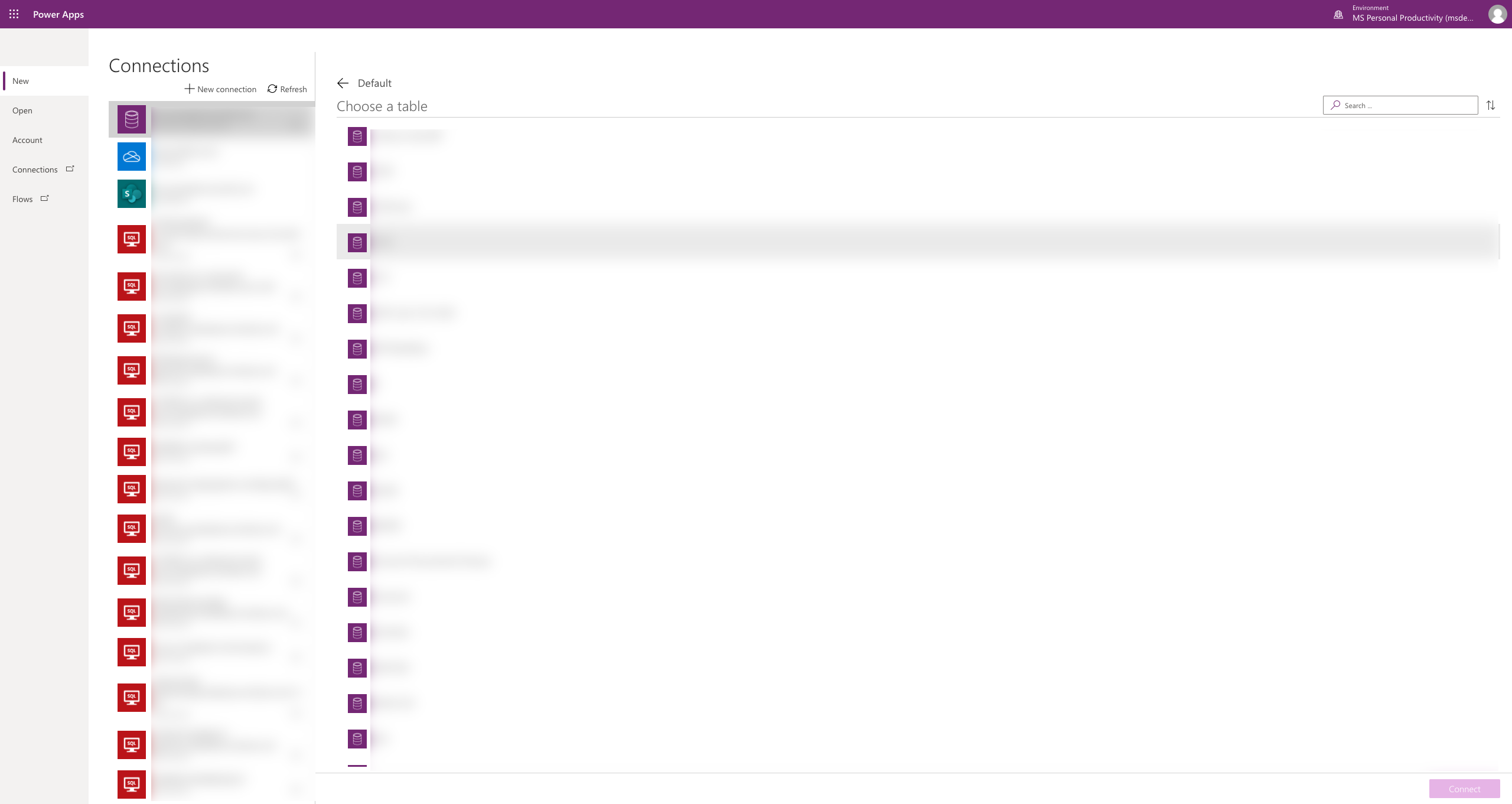Go to the Open section

coord(22,110)
